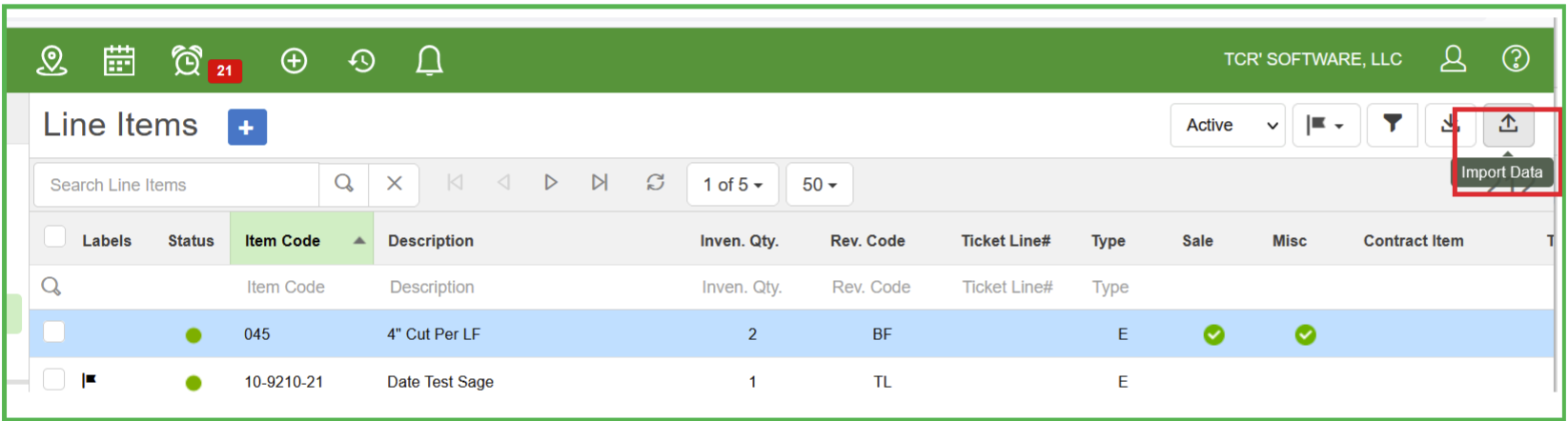Screen dimensions: 1568x421
Task: Tick the select-all checkbox in header
Action: coord(55,237)
